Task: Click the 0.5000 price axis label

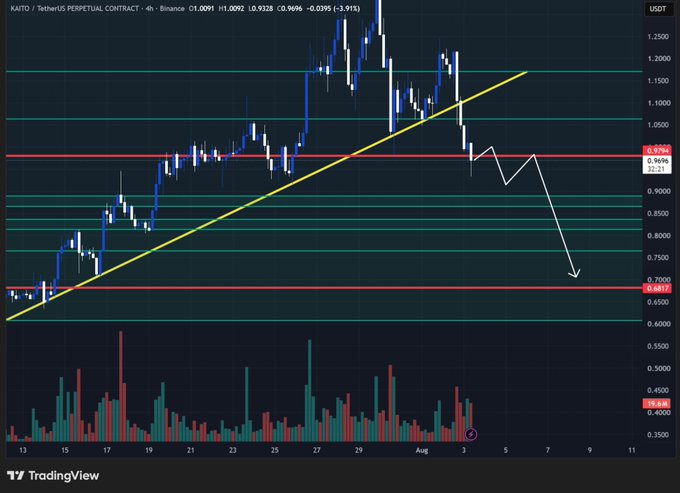Action: click(658, 368)
